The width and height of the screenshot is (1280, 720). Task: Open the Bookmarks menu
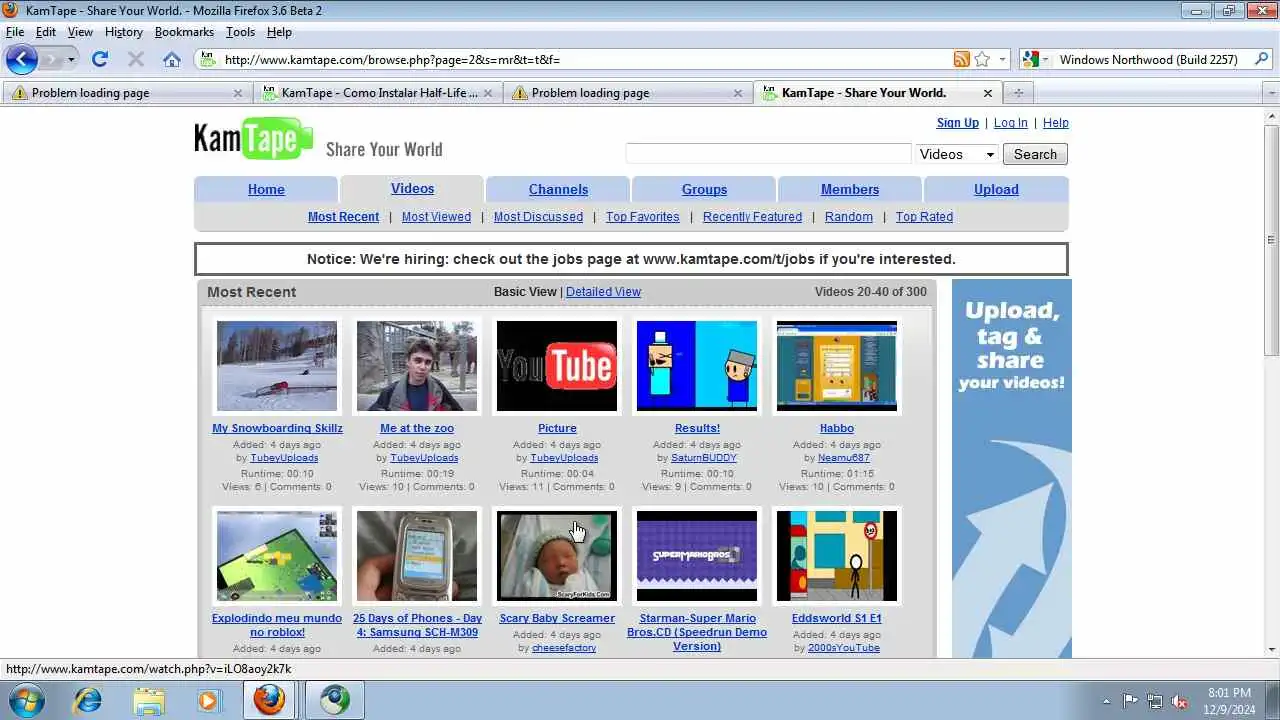(184, 32)
